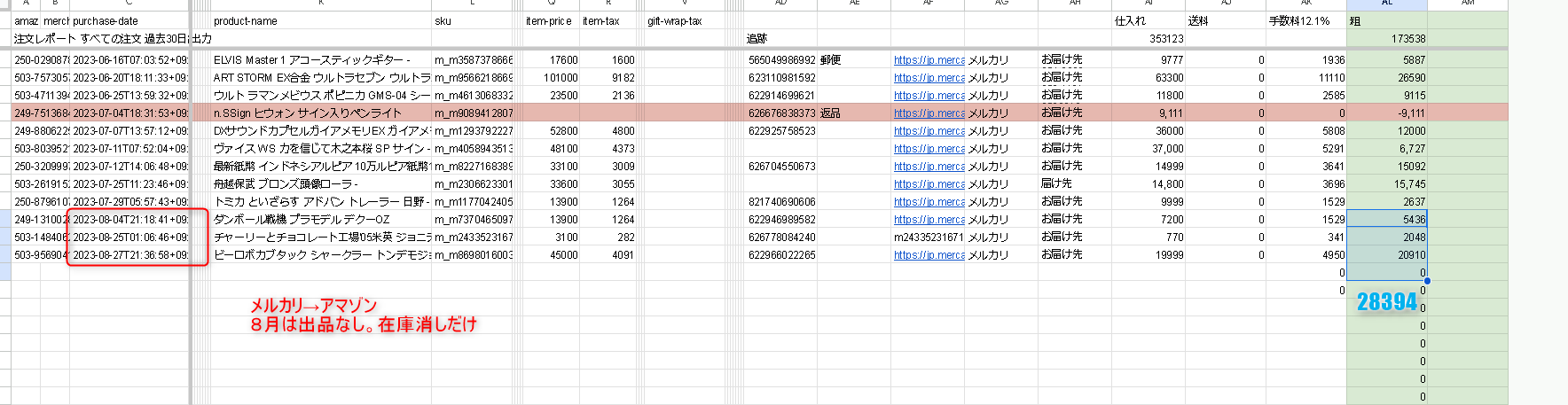Select the 送料 header cell
Screen dimensions: 1568x405
1226,20
